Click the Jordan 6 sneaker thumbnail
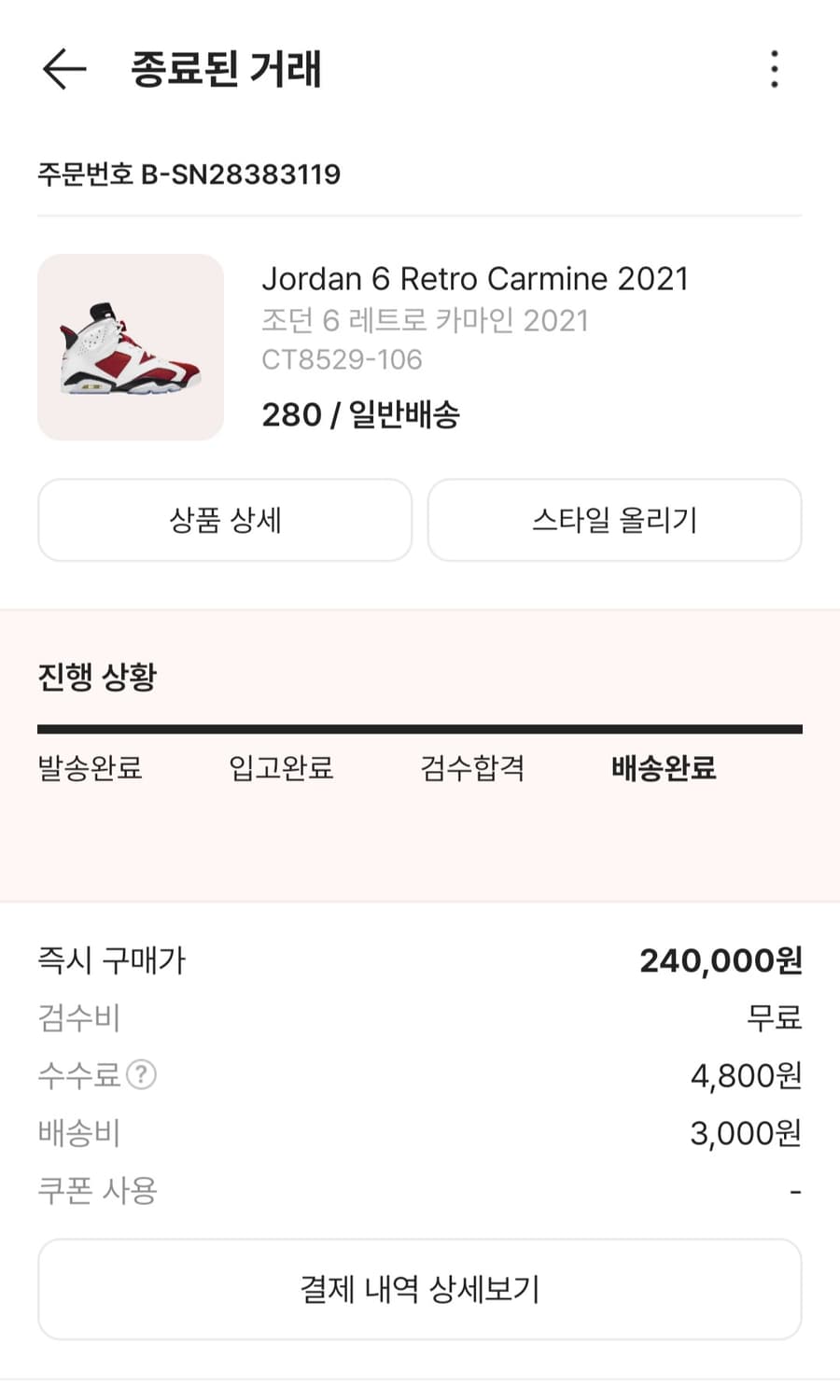 (x=131, y=347)
